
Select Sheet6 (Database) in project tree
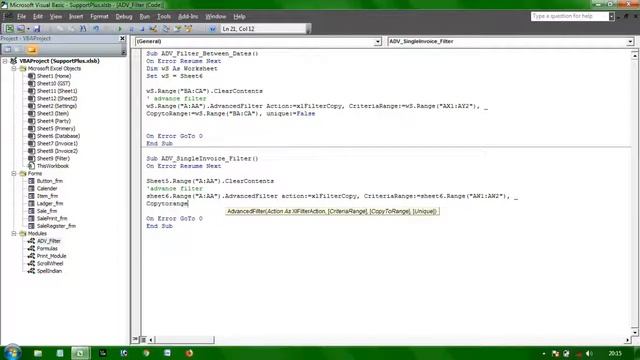(58, 136)
